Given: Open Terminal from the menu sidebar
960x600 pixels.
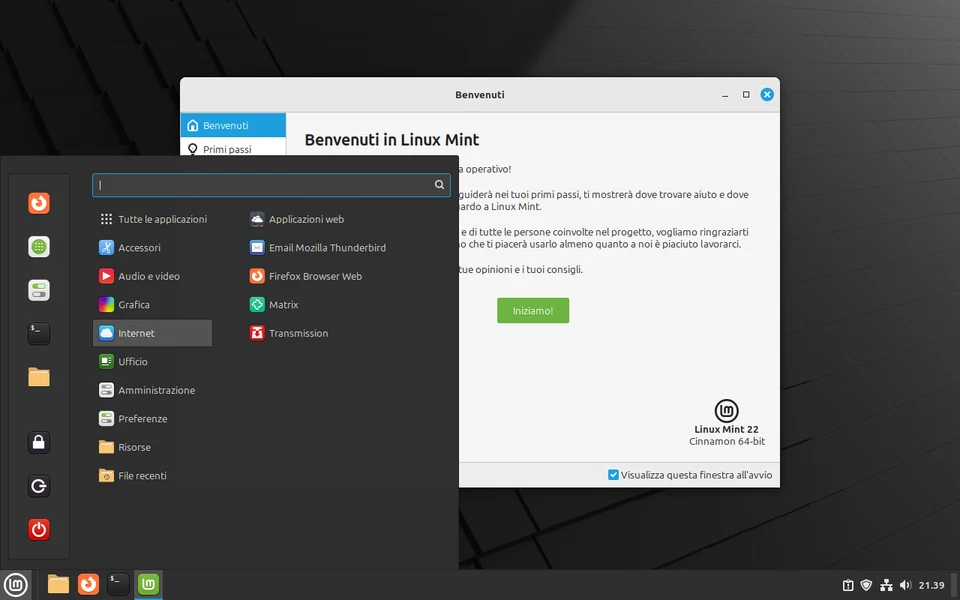Looking at the screenshot, I should point(38,333).
